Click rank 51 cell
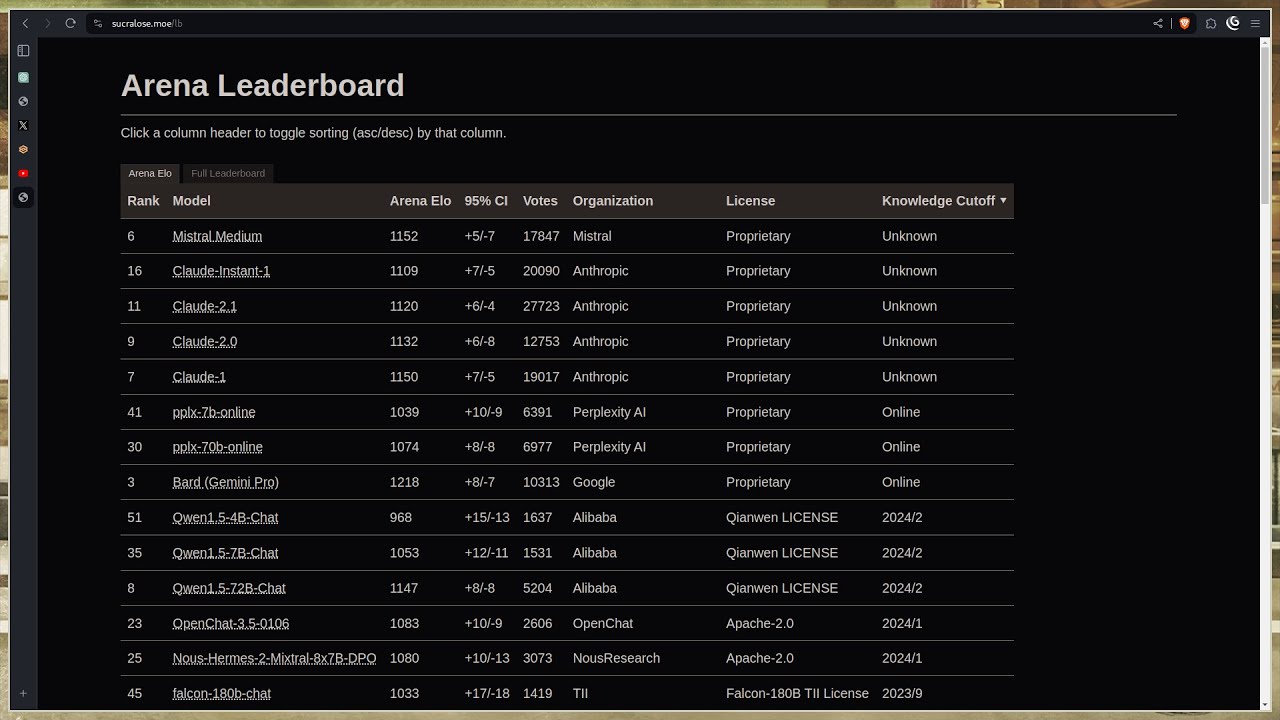This screenshot has width=1280, height=720. 135,517
